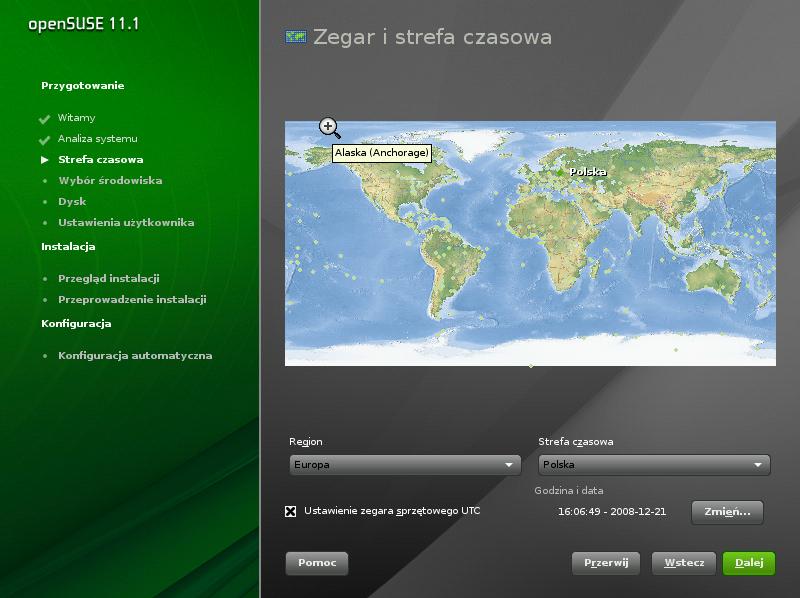The image size is (800, 598).
Task: Select the Dysk step
Action: click(72, 202)
